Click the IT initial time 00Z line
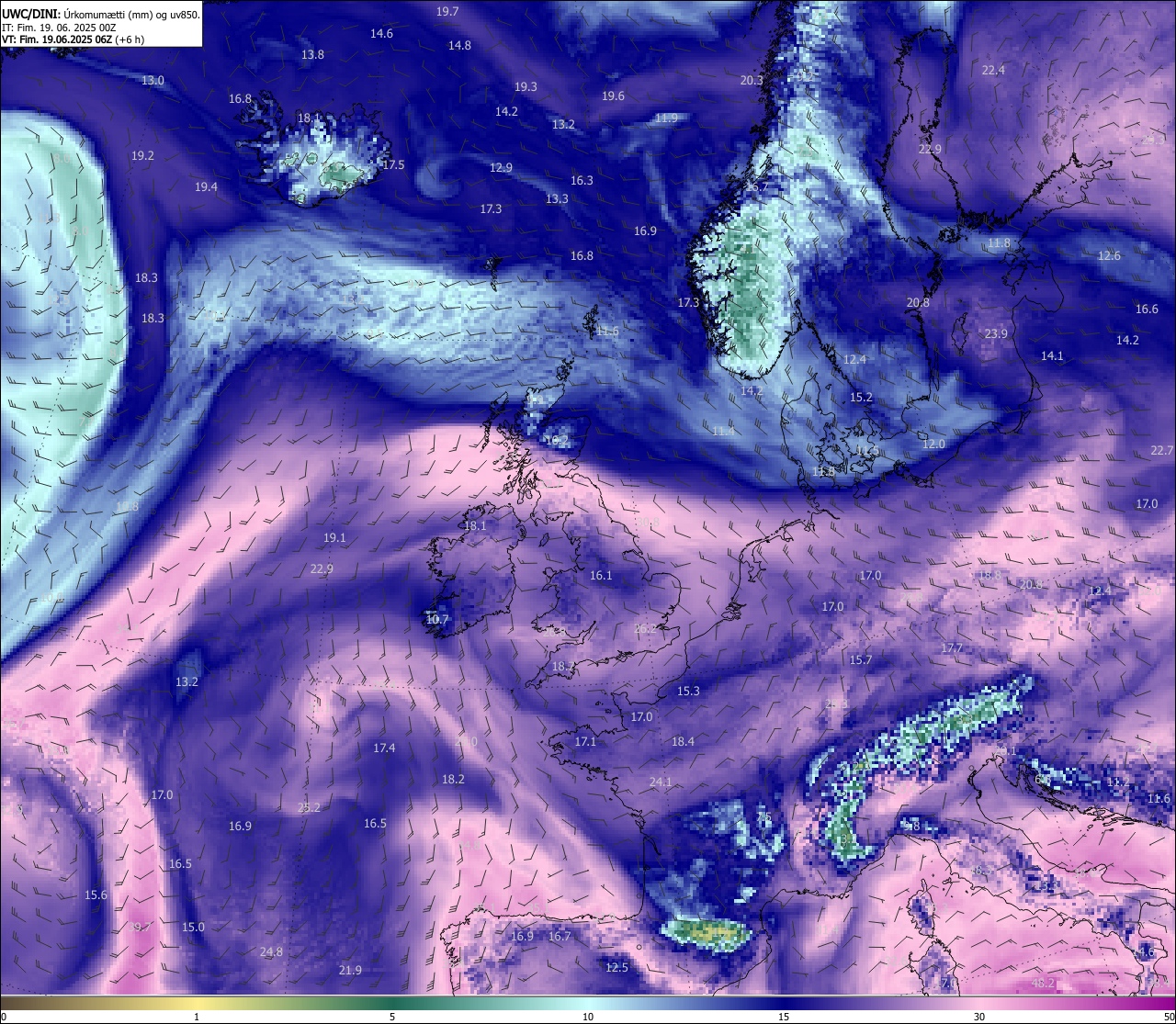Screen dimensions: 1176x1024 (59, 28)
